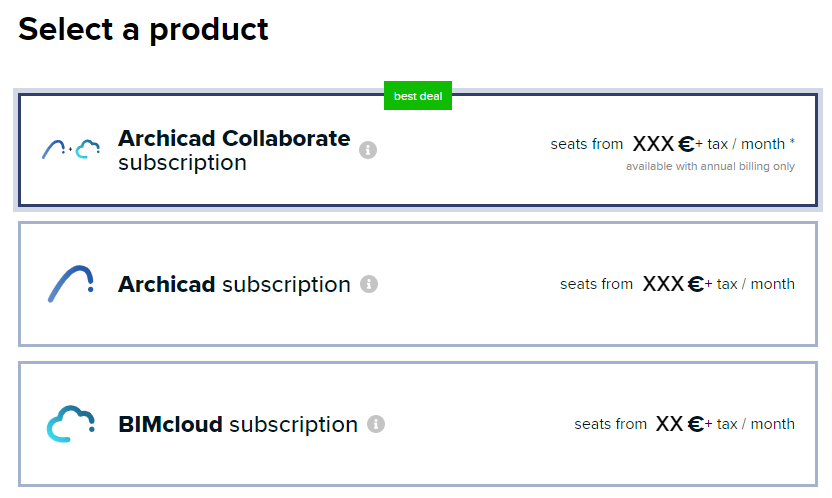The width and height of the screenshot is (832, 498).
Task: Show info tooltip for BIMcloud subscription
Action: coord(376,424)
